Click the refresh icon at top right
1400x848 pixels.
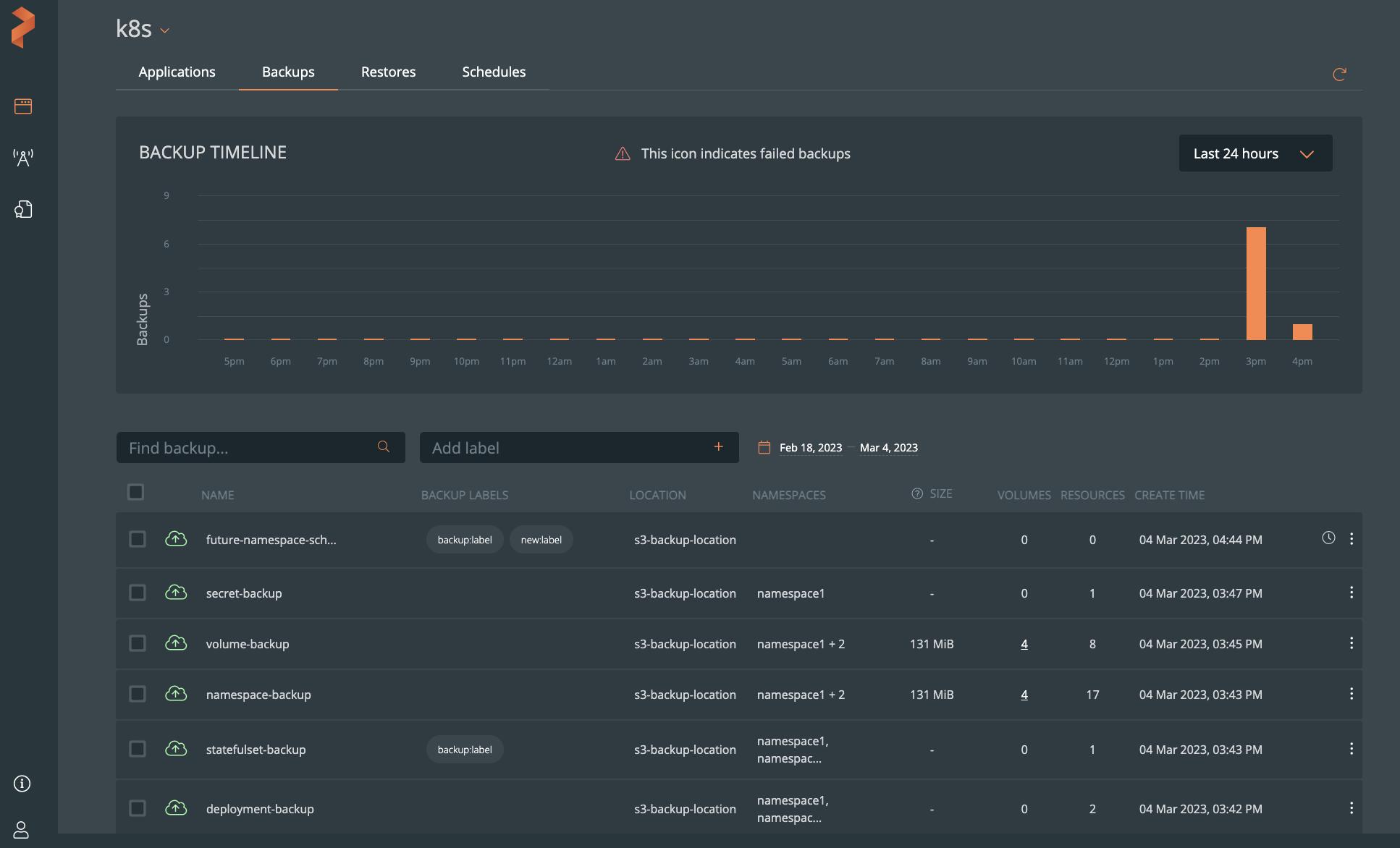click(1339, 74)
